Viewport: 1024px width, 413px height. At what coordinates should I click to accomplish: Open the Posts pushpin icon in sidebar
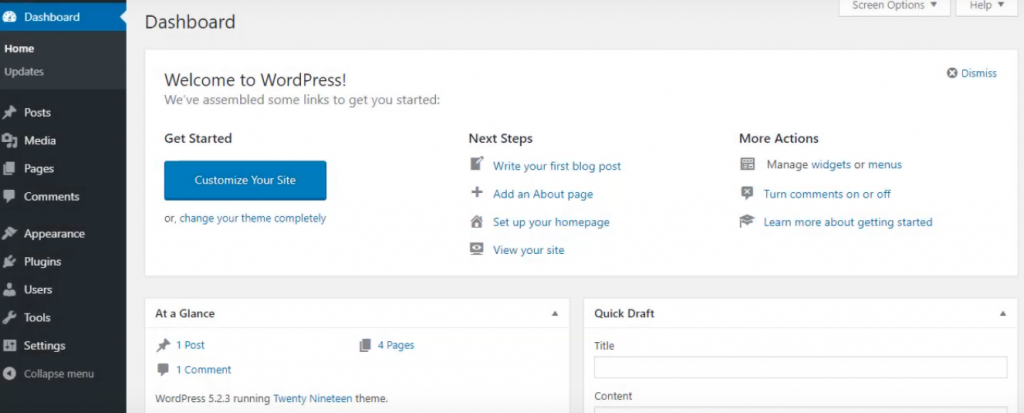click(x=9, y=112)
